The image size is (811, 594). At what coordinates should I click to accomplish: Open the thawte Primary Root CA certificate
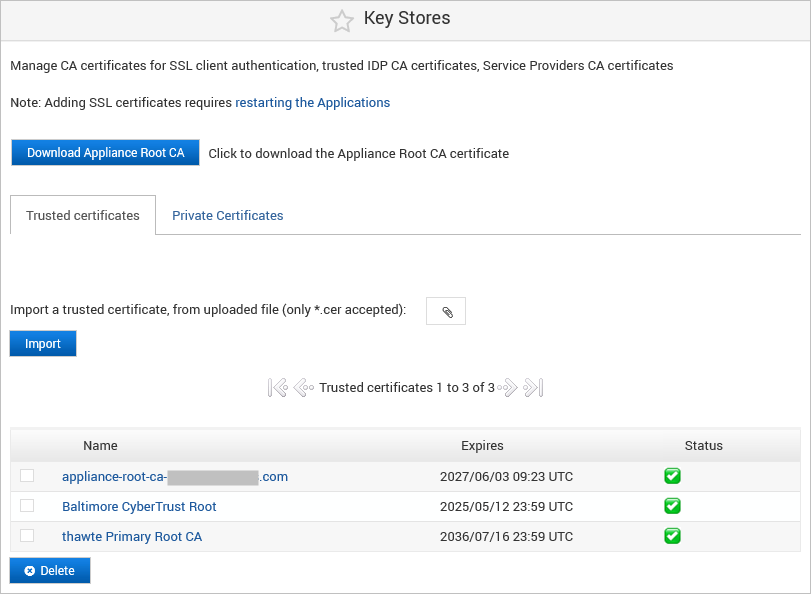pos(132,536)
